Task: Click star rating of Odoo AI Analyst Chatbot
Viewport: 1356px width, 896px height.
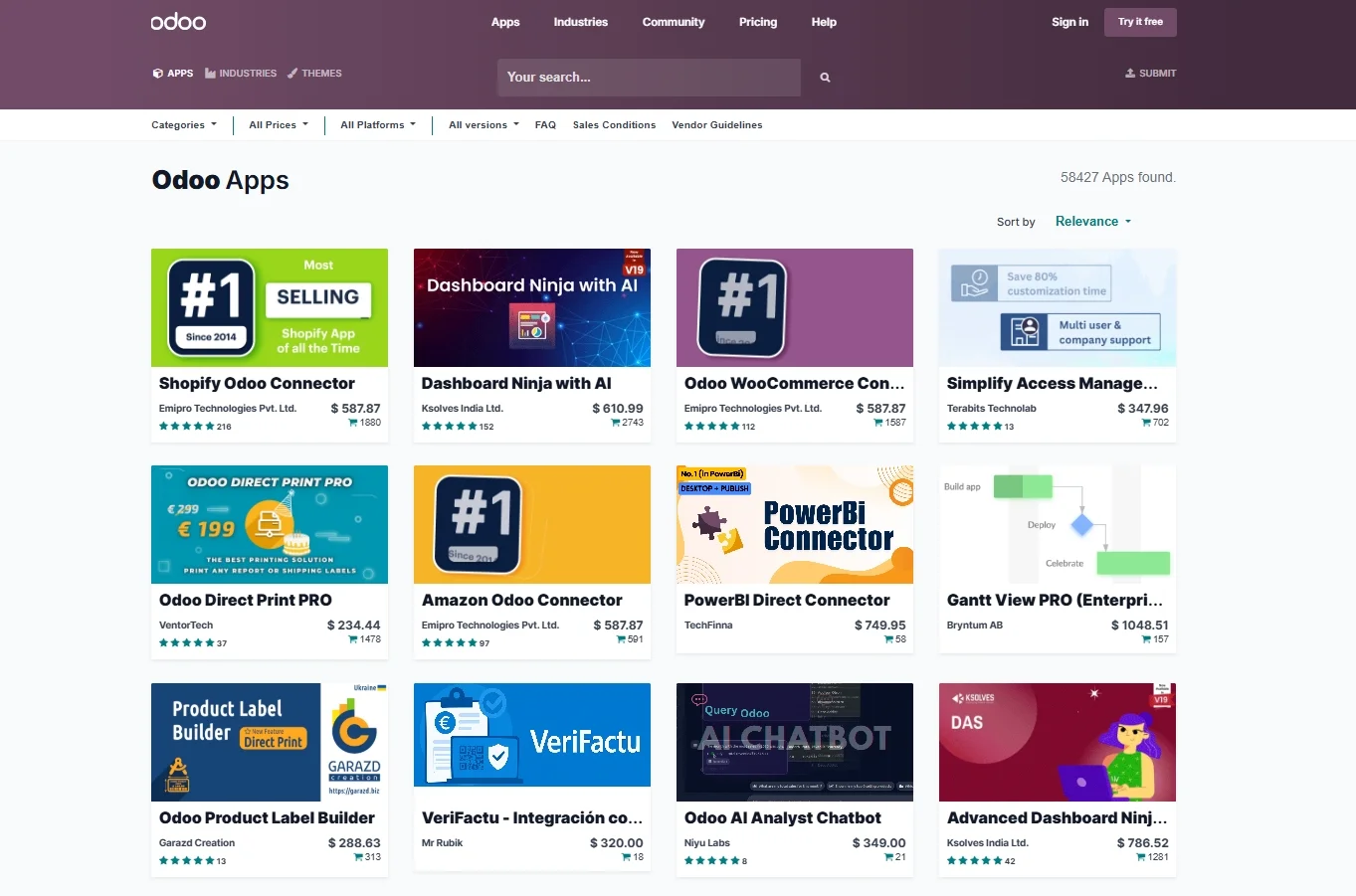Action: [712, 861]
